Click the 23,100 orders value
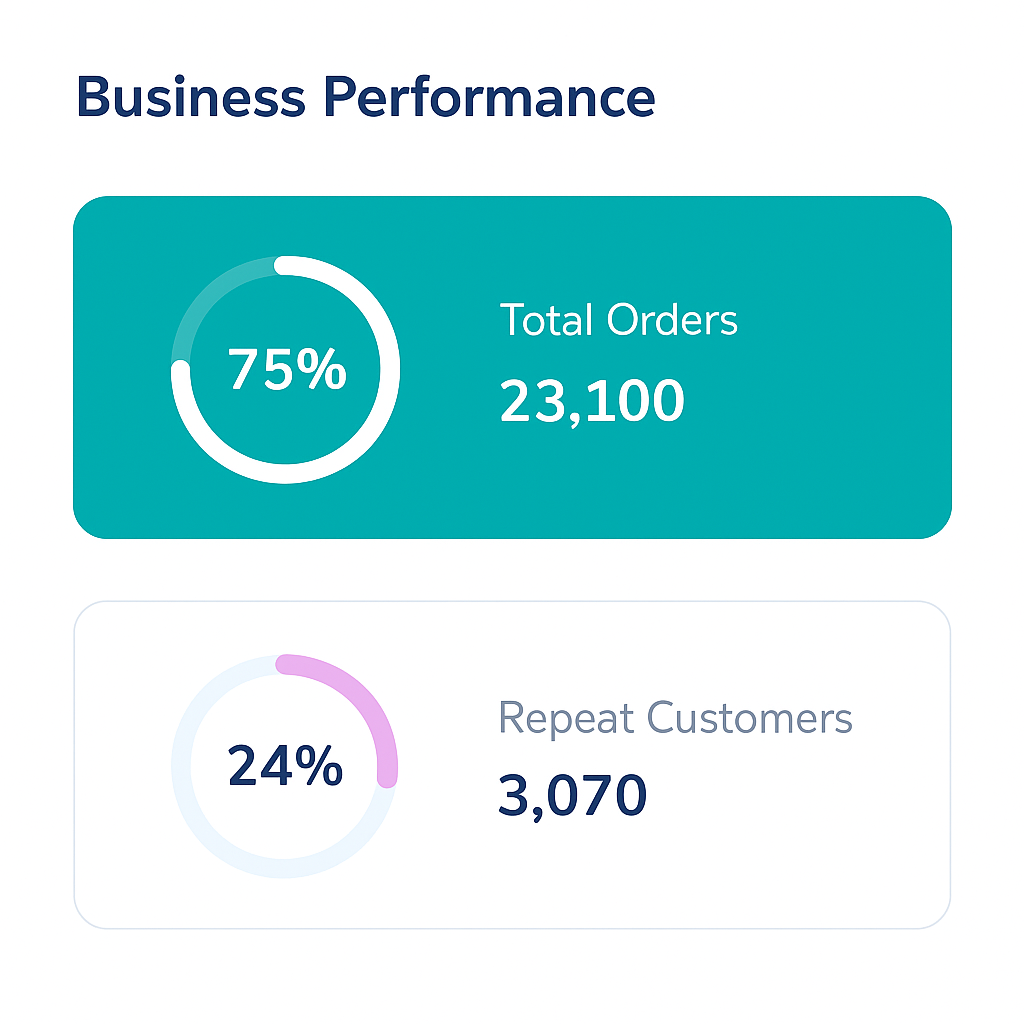Viewport: 1024px width, 1024px height. click(x=591, y=401)
